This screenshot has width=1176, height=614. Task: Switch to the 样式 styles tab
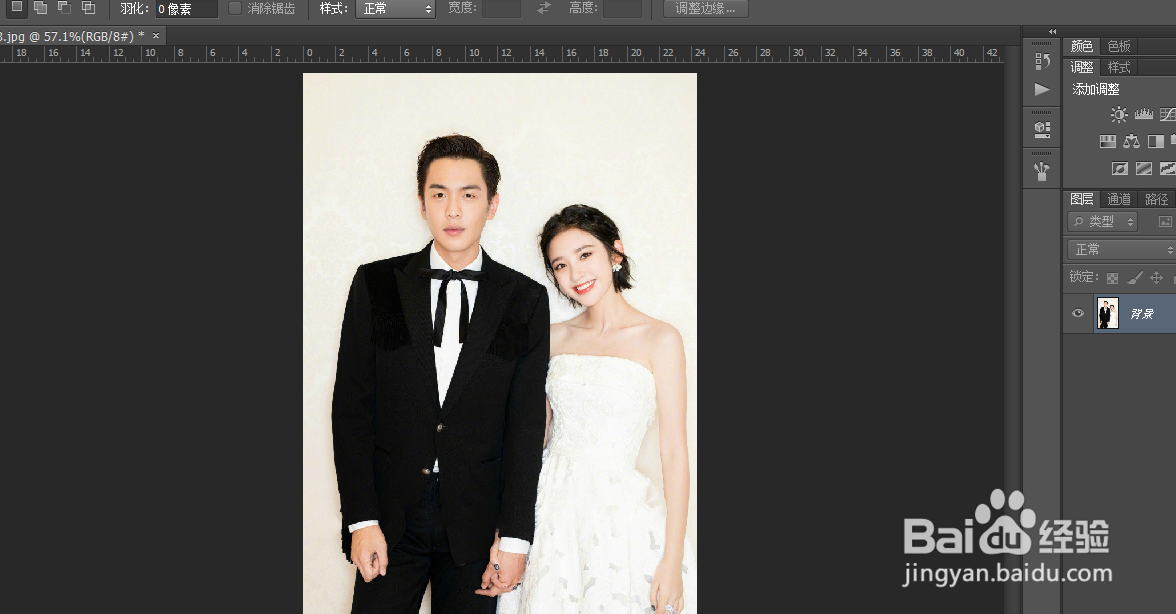1119,67
